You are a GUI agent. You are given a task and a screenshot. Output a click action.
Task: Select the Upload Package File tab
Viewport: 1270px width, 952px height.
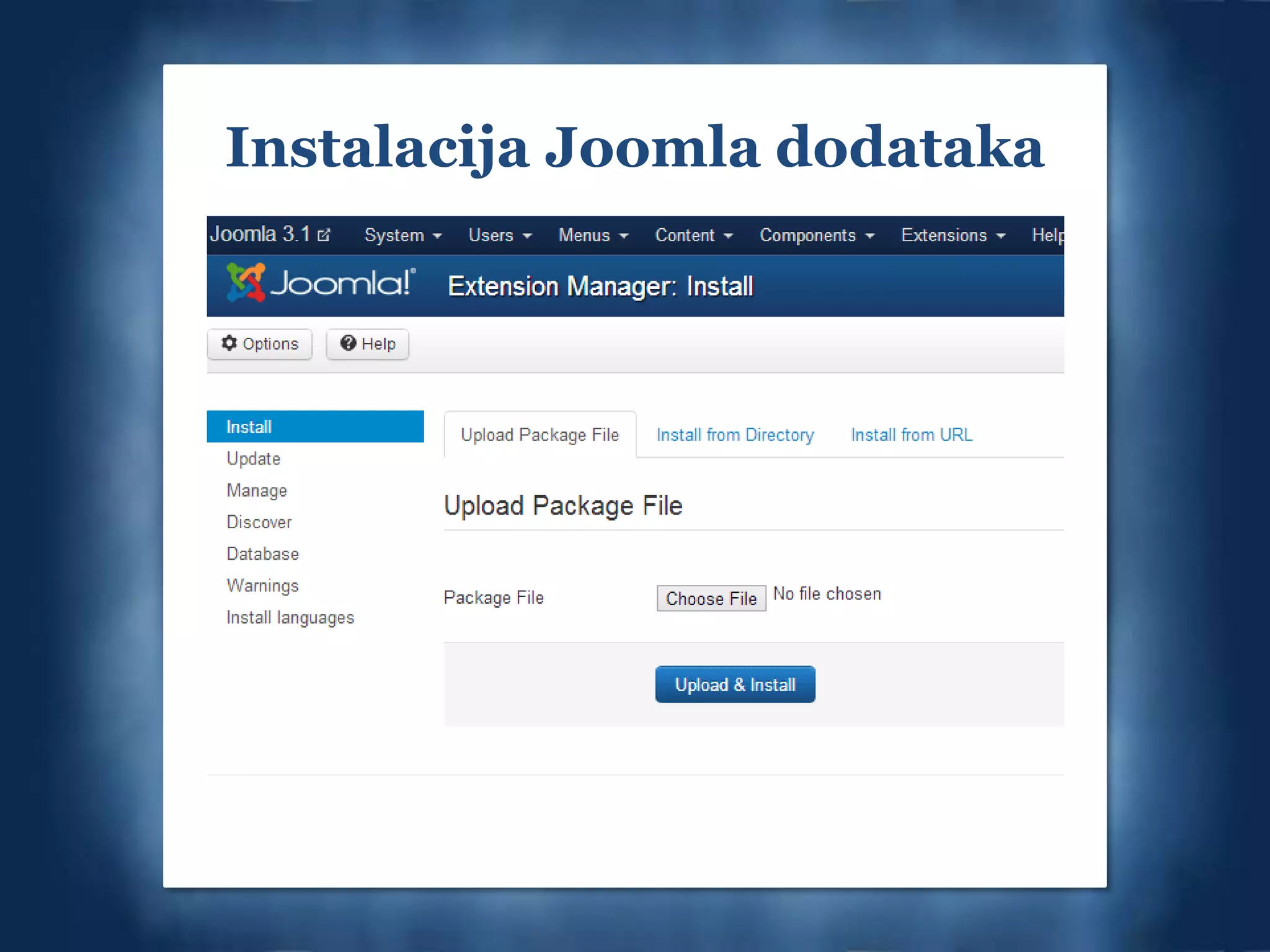pos(540,434)
